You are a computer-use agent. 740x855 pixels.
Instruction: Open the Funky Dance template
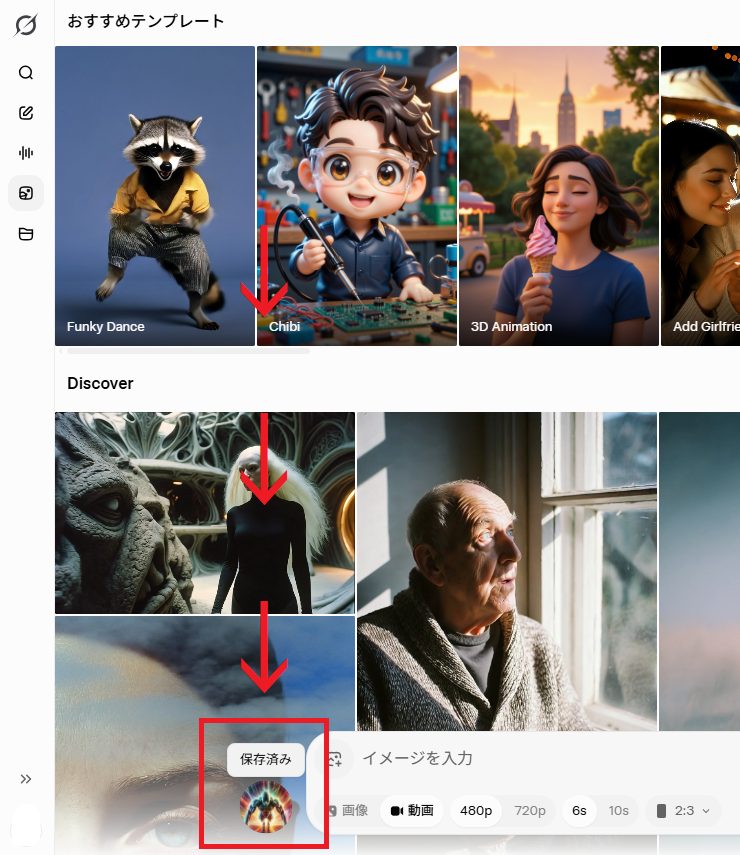[155, 196]
